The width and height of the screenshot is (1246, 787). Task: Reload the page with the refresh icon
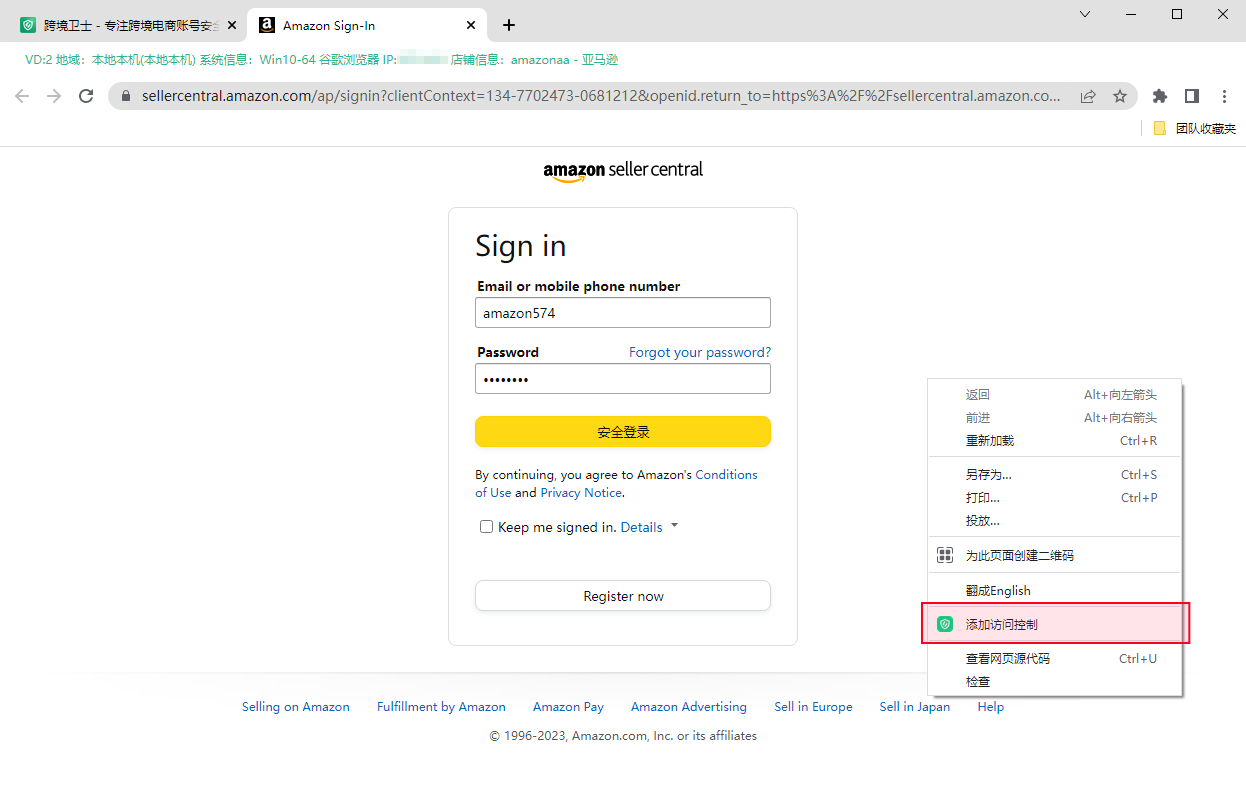pyautogui.click(x=86, y=96)
